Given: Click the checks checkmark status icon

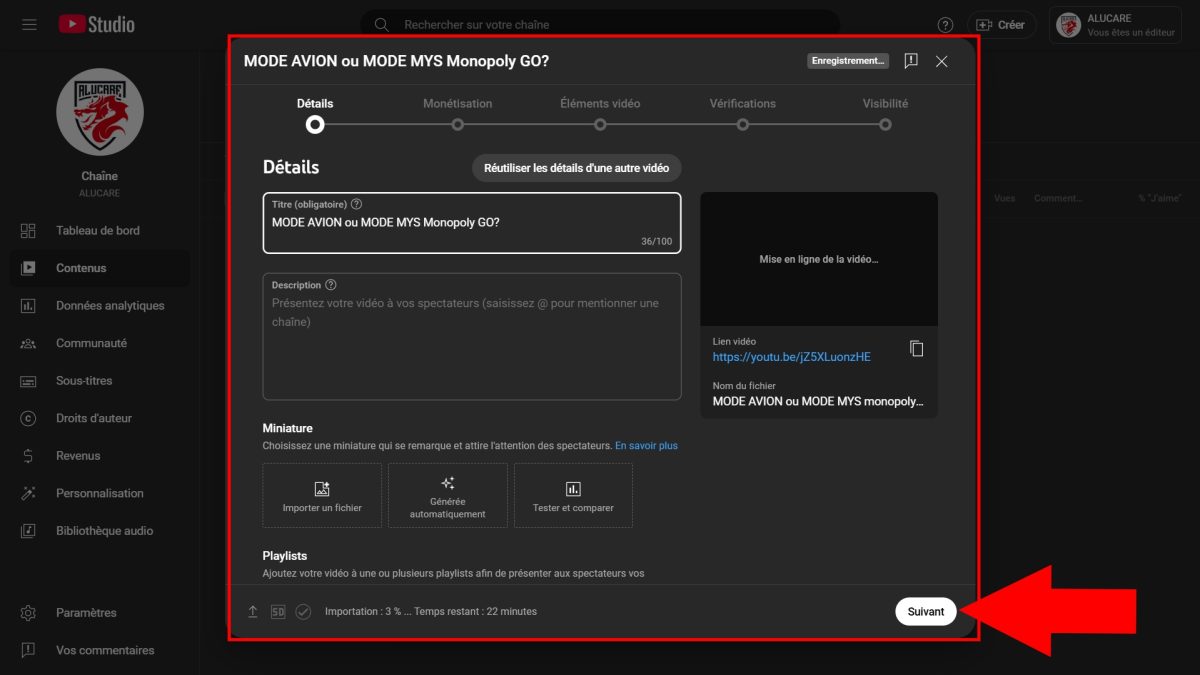Looking at the screenshot, I should pos(303,611).
